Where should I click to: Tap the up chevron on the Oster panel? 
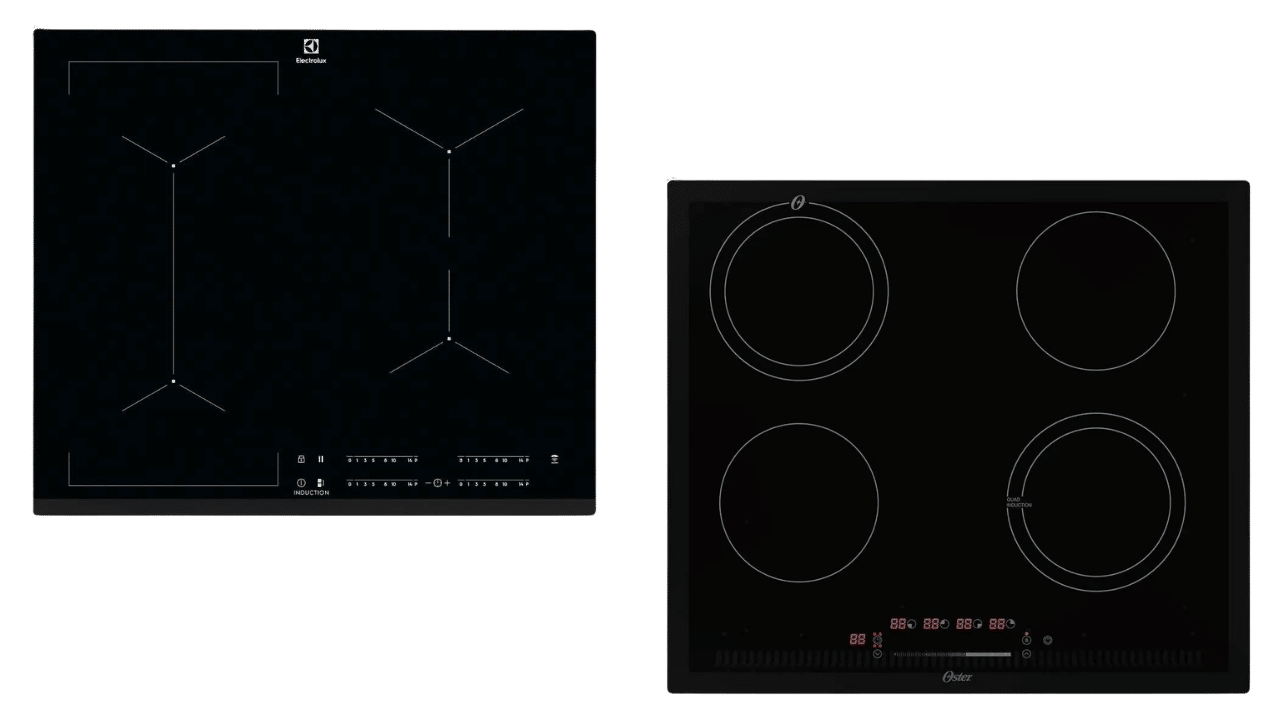[x=1026, y=654]
